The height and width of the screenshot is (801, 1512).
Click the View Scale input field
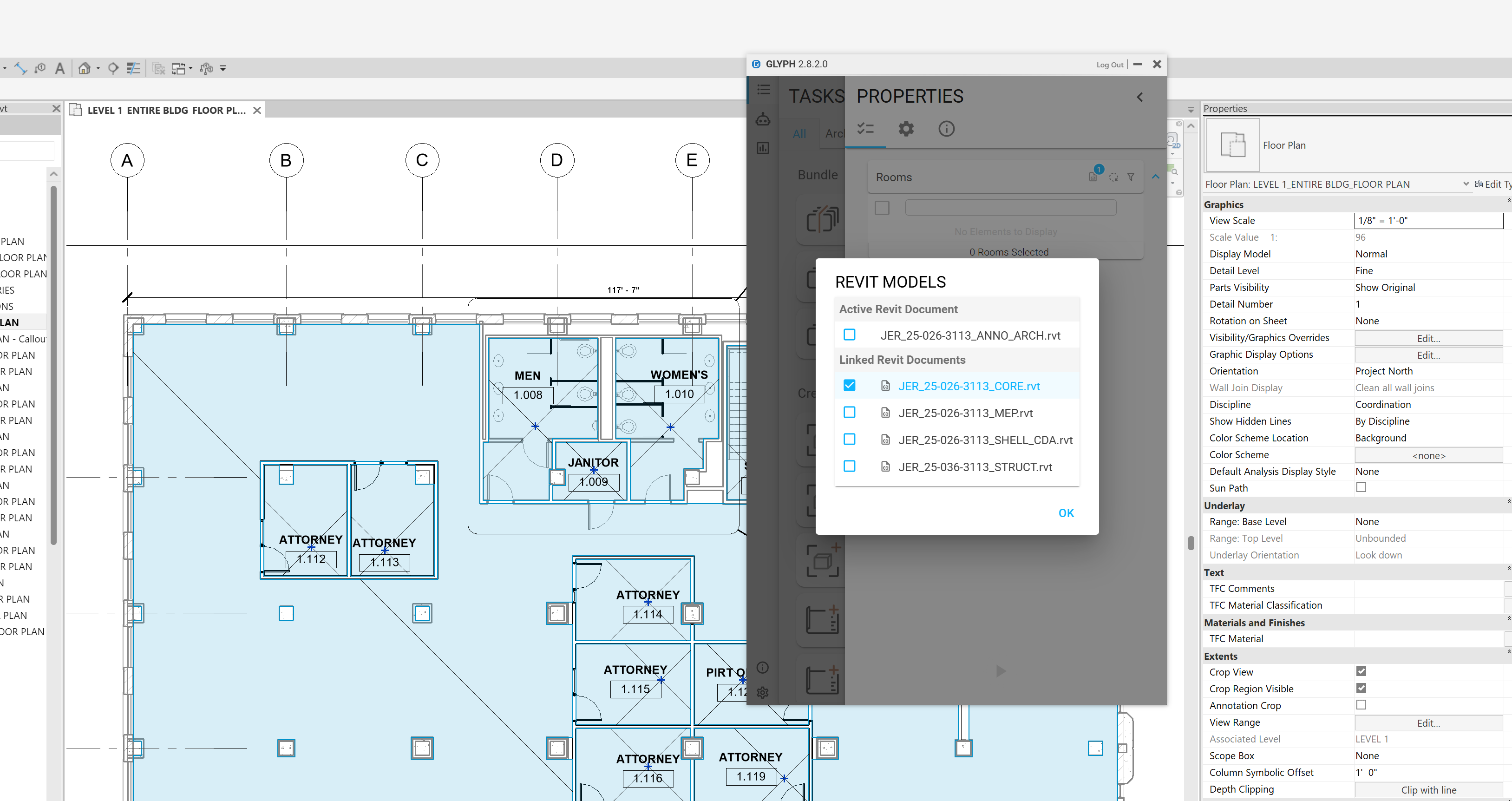point(1428,221)
